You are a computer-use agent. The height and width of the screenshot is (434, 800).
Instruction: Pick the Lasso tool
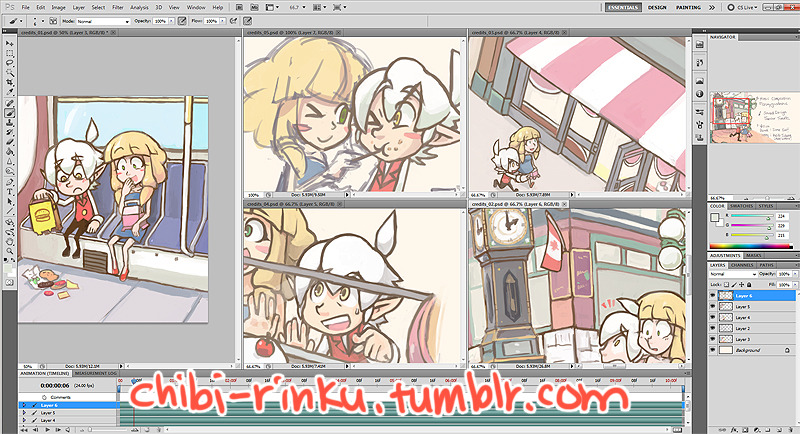coord(9,62)
